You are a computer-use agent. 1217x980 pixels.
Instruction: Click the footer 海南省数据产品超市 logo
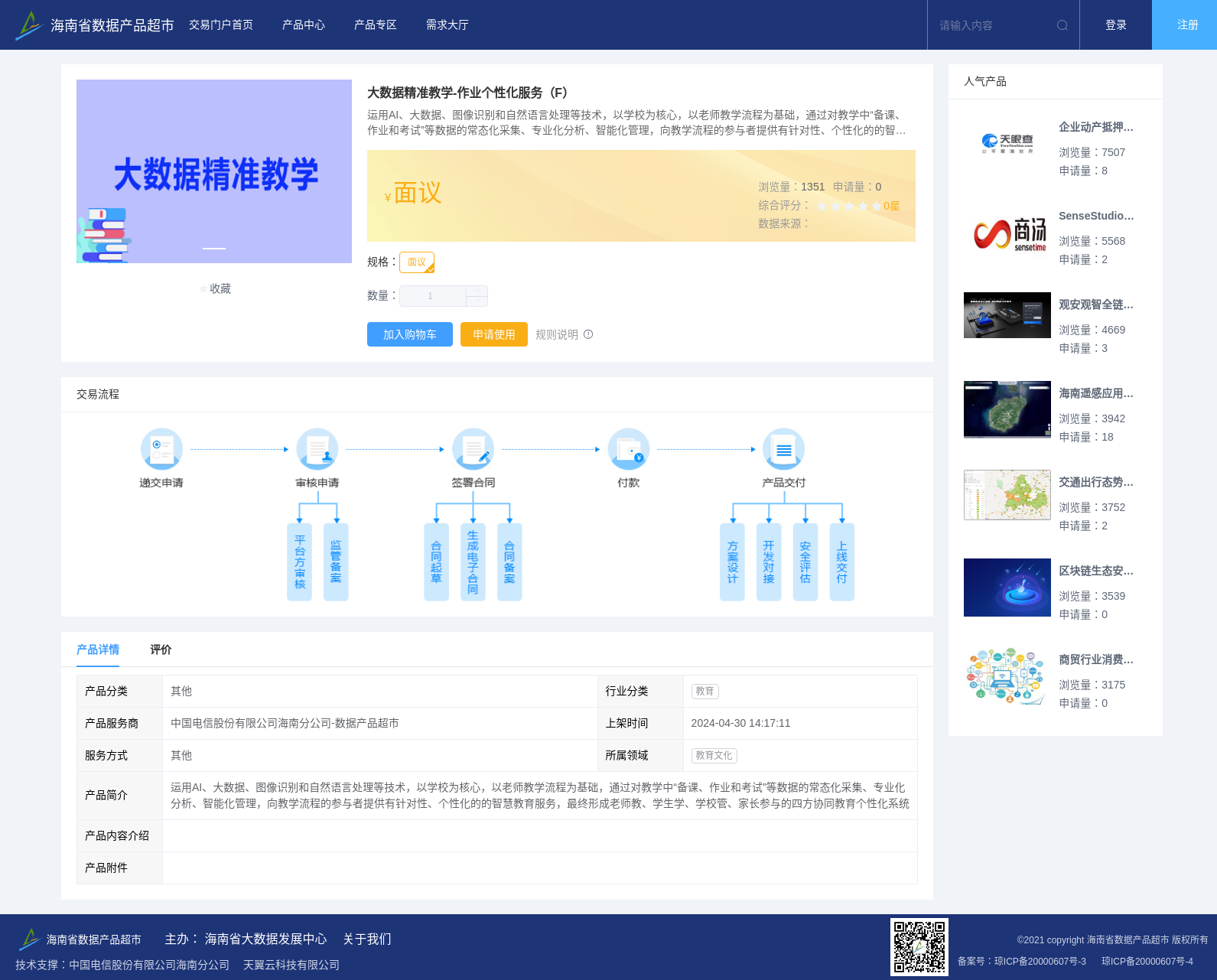(80, 939)
